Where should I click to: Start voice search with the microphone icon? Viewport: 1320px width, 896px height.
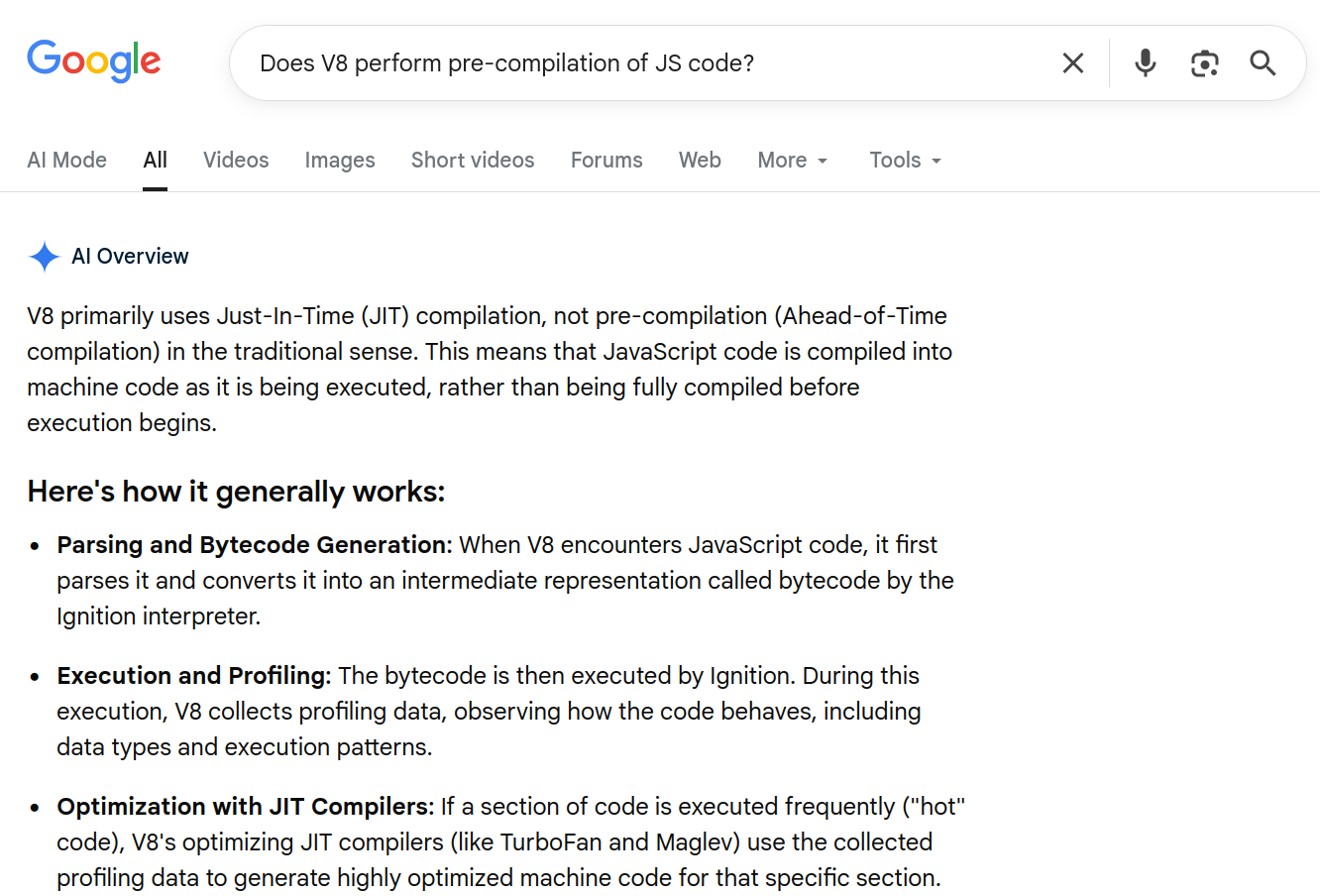pyautogui.click(x=1145, y=63)
